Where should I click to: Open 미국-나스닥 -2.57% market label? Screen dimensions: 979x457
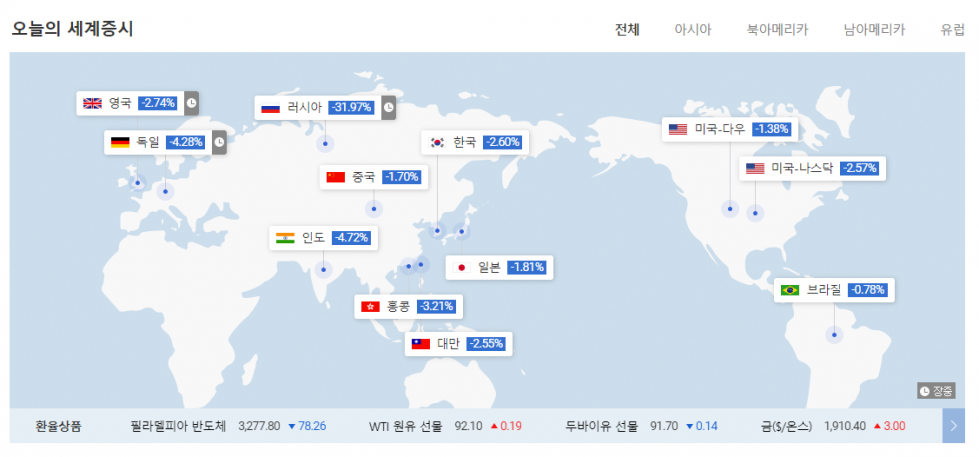[x=812, y=168]
